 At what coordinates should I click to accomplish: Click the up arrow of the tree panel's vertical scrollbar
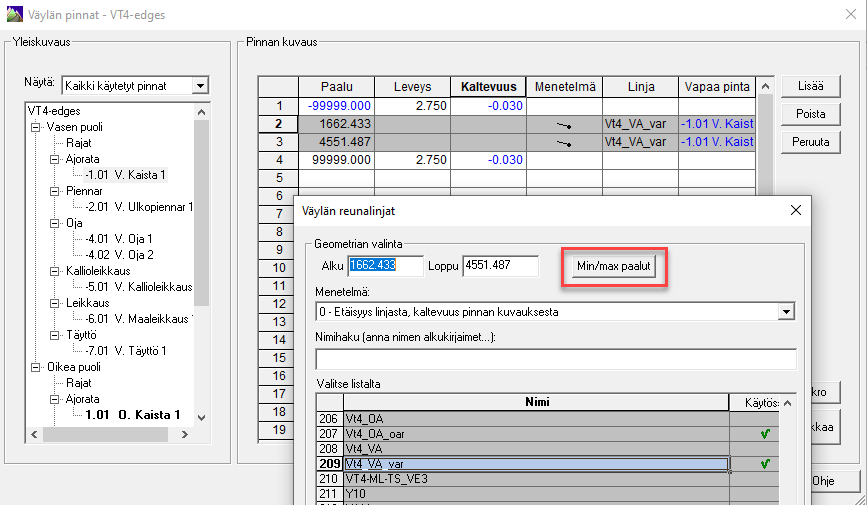[201, 112]
